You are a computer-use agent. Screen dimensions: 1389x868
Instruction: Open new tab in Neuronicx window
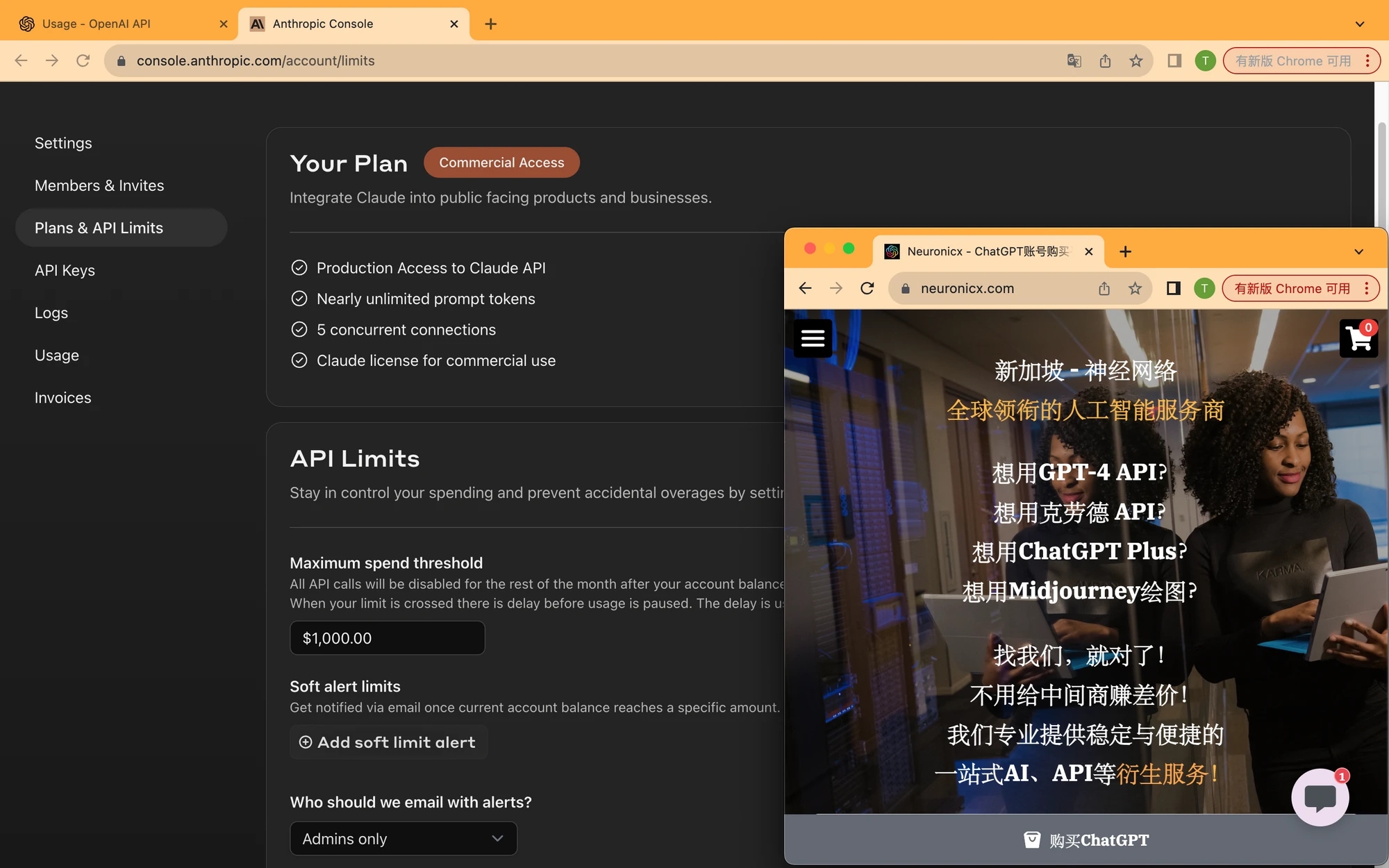pos(1125,251)
